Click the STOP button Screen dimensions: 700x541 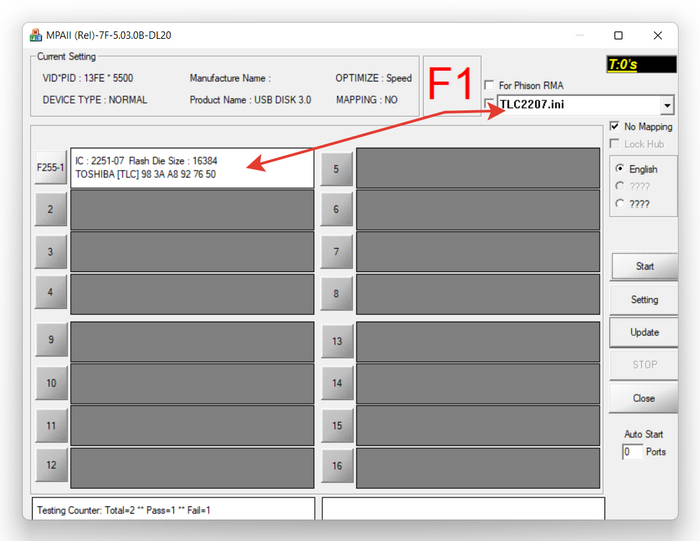coord(644,365)
